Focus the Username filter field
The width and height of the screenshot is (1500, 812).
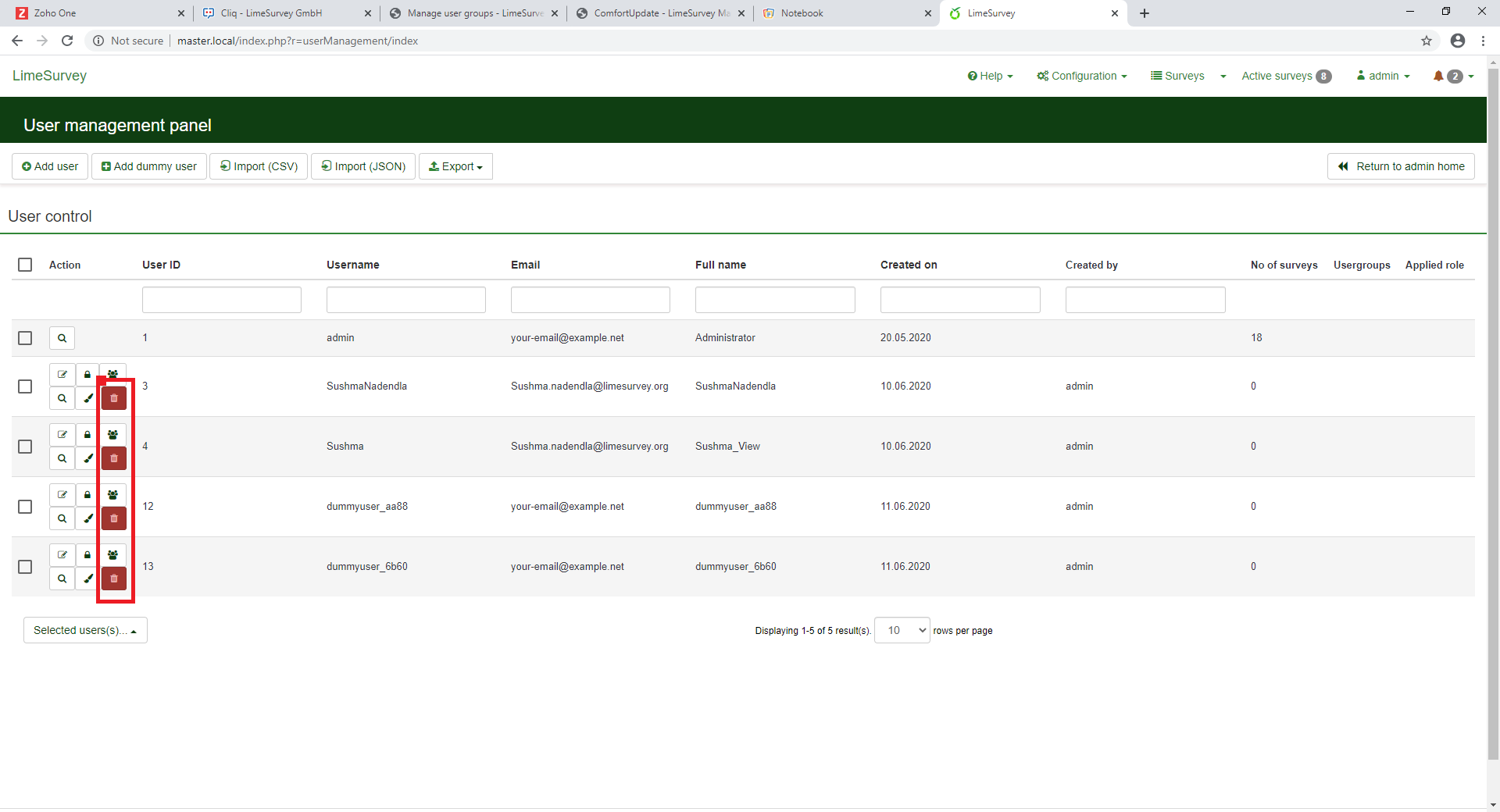click(406, 300)
